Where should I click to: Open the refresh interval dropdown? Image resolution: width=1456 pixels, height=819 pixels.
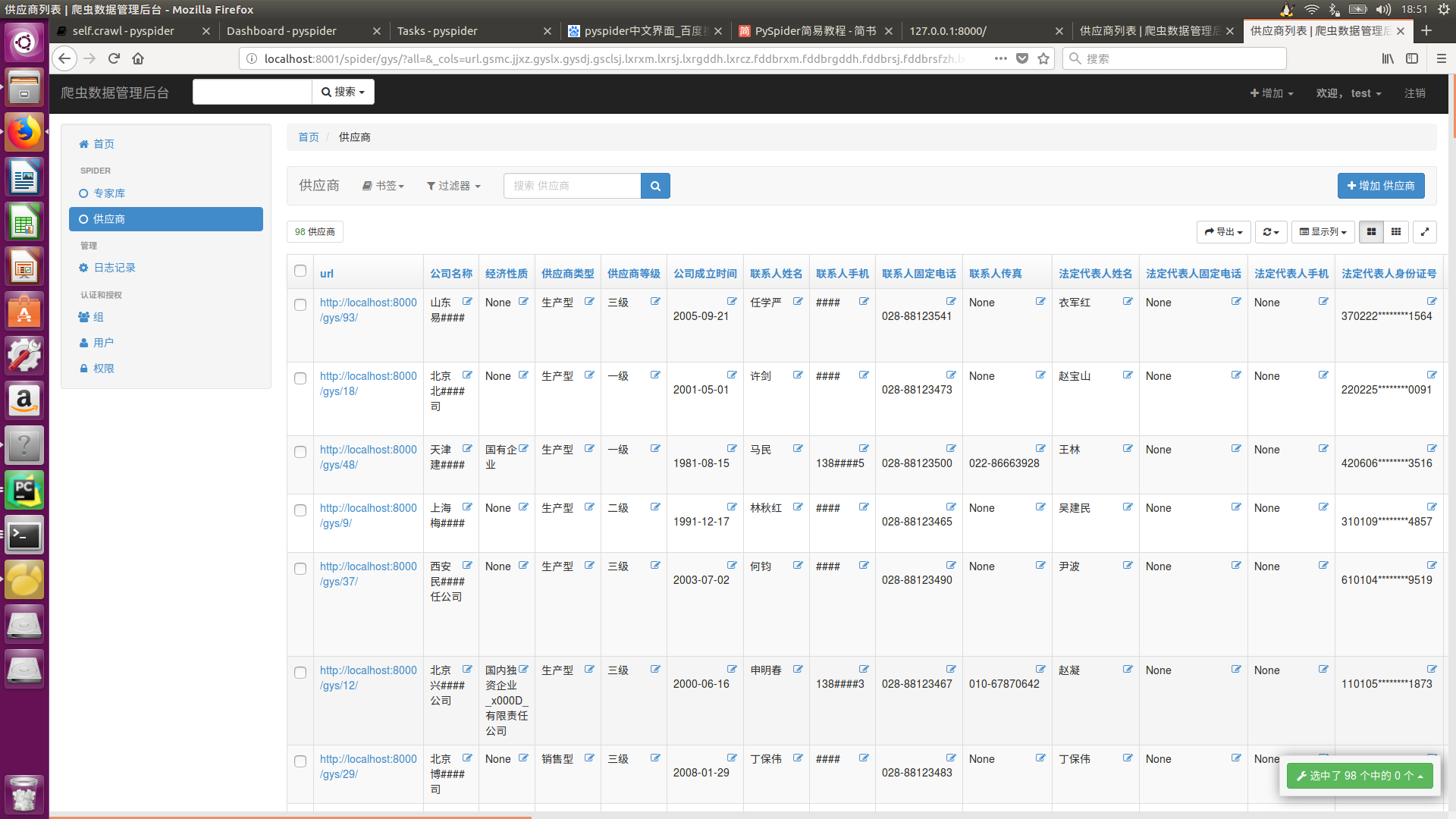[x=1271, y=232]
